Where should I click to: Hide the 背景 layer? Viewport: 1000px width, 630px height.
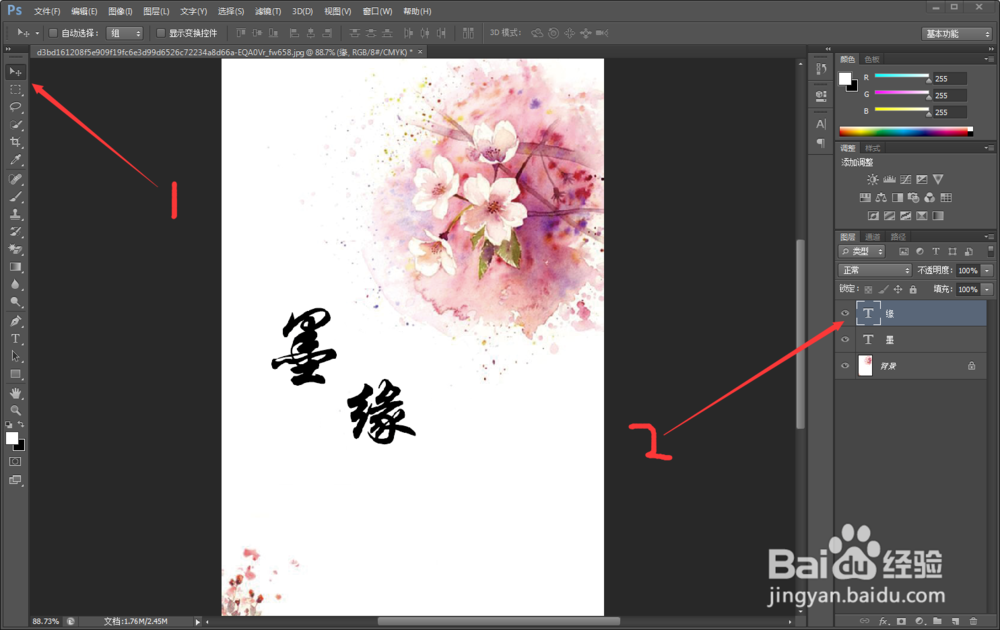click(845, 365)
